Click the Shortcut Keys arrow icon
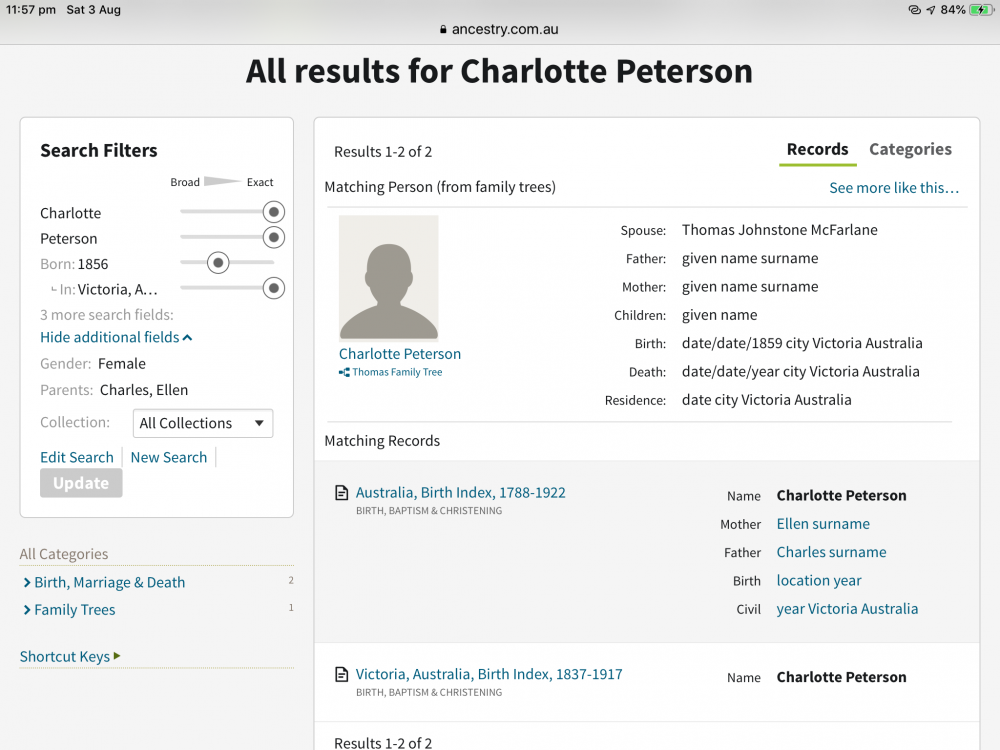Image resolution: width=1000 pixels, height=750 pixels. click(x=117, y=656)
